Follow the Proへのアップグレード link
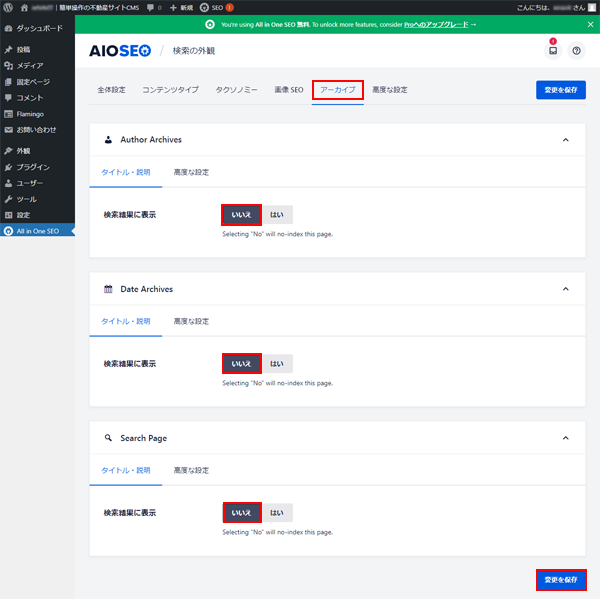The height and width of the screenshot is (599, 600). tap(436, 24)
